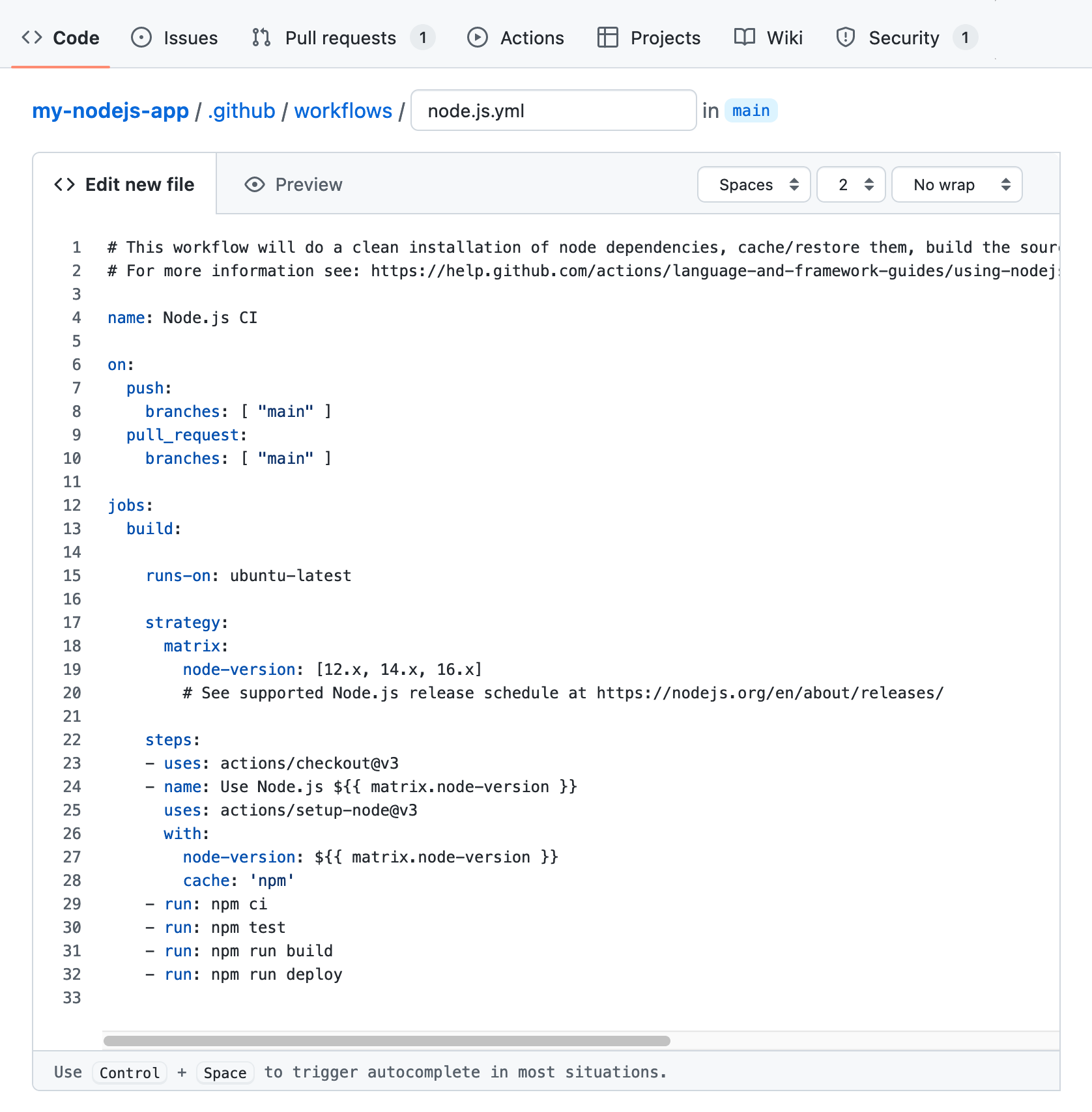Click the Security shield icon
This screenshot has width=1092, height=1112.
[844, 37]
